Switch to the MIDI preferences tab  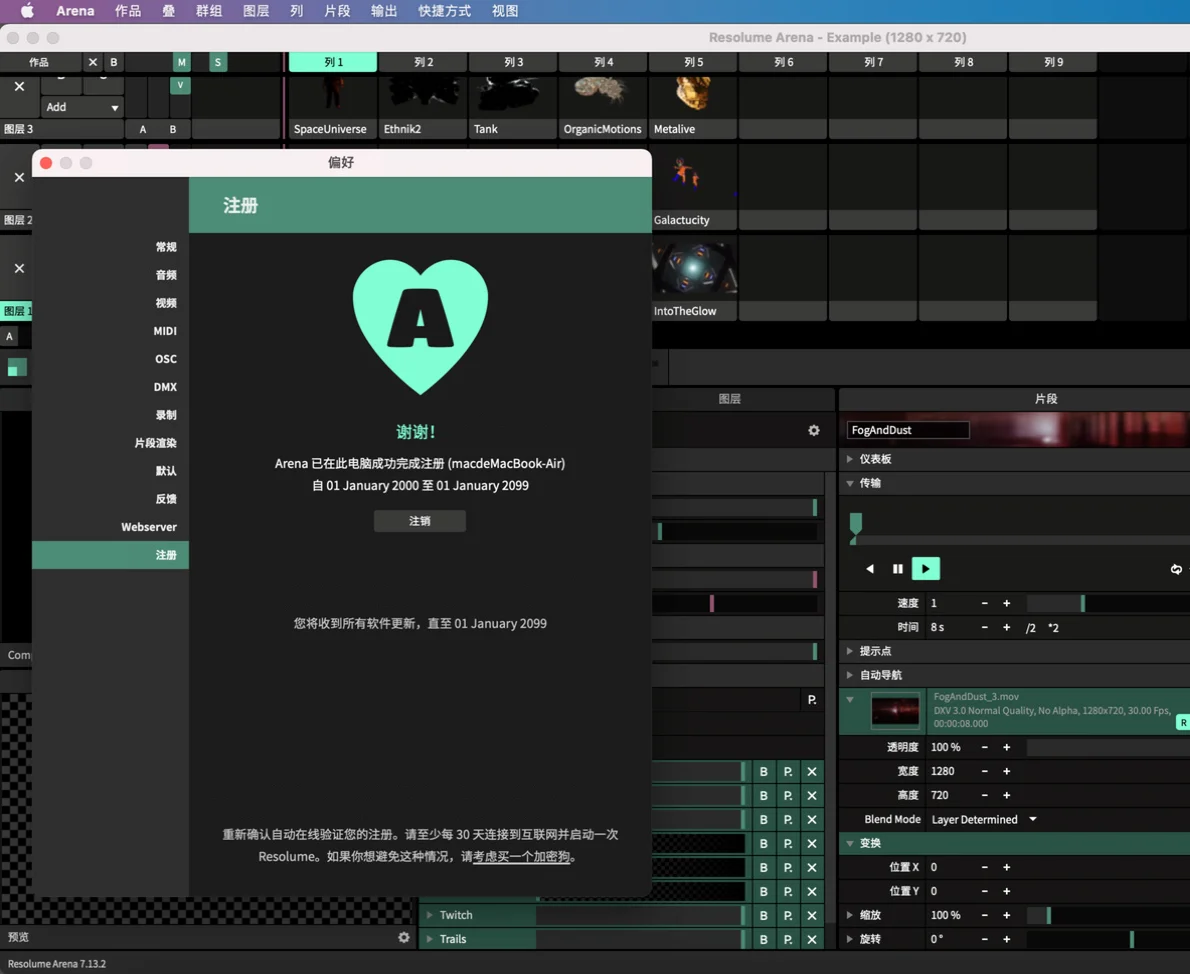pyautogui.click(x=165, y=331)
